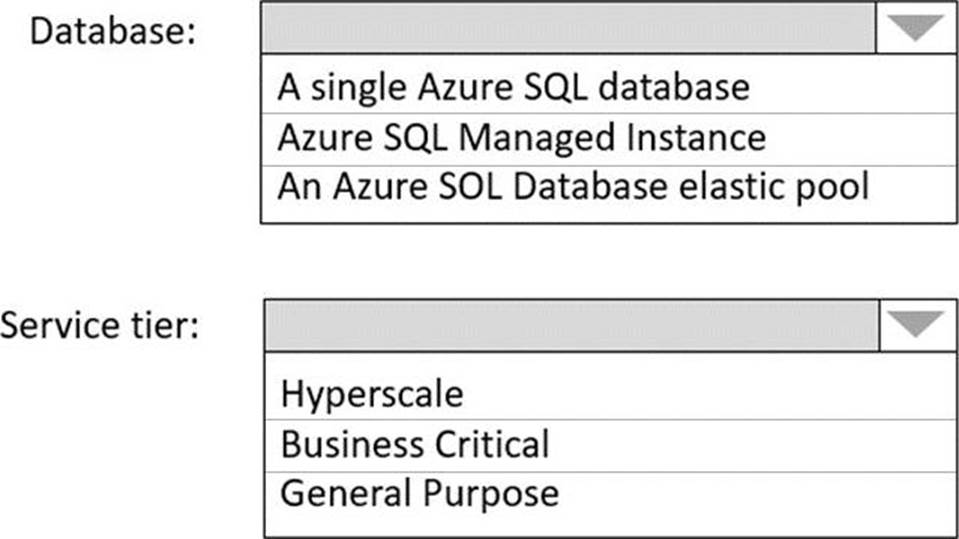959x539 pixels.
Task: Click blank row above the Hyperscale option
Action: 610,362
